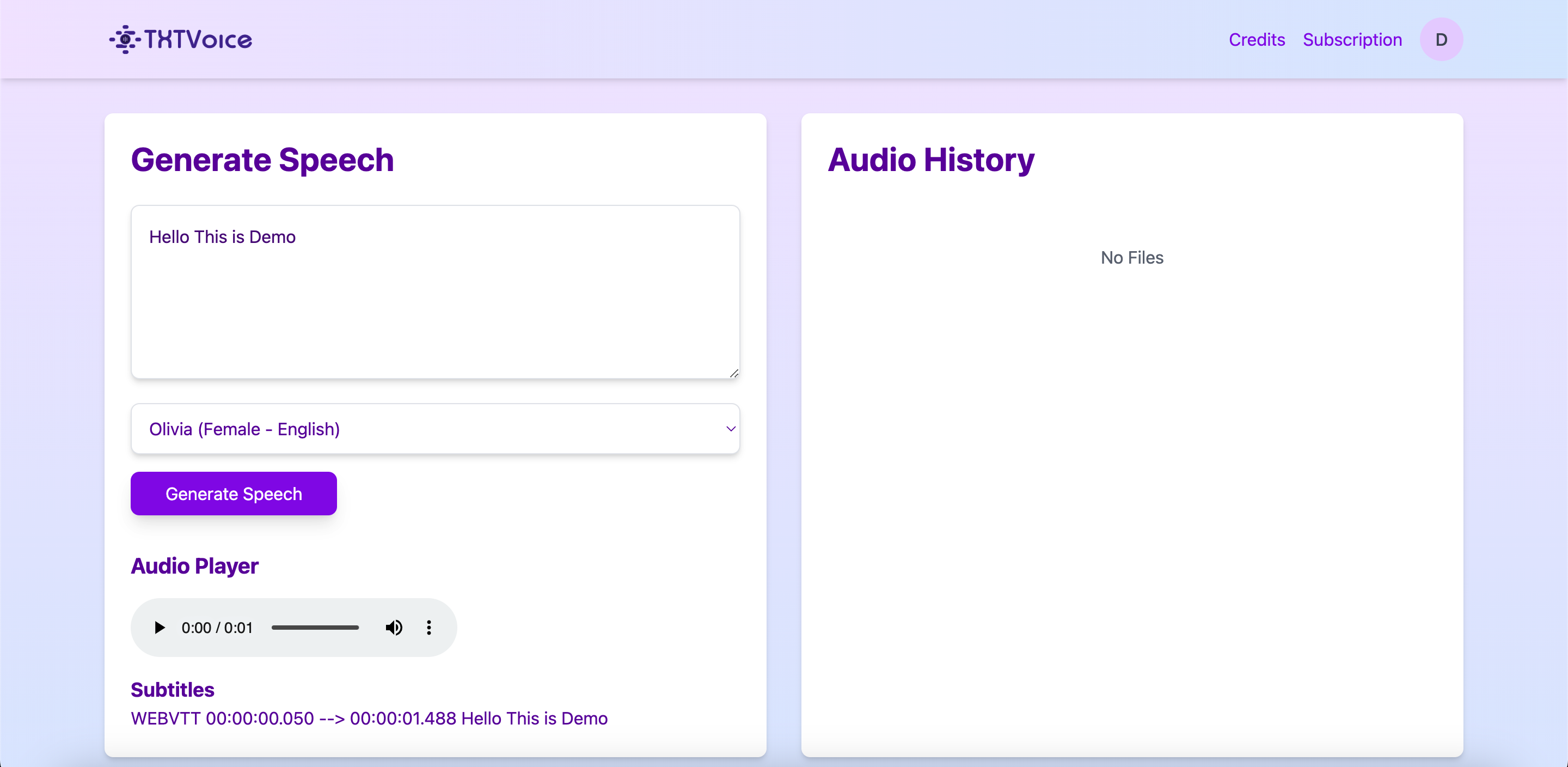
Task: Click the Subtitles section heading
Action: tap(172, 690)
